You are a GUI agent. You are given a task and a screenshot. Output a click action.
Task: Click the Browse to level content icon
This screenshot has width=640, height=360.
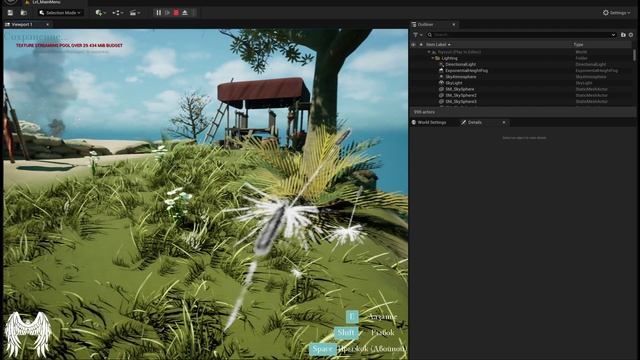click(24, 13)
